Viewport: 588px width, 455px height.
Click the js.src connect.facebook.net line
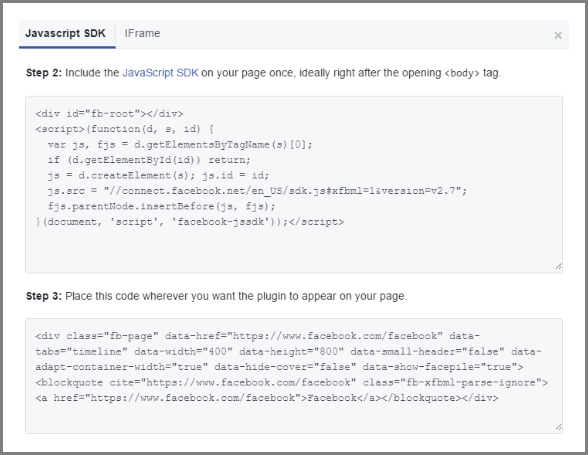257,191
